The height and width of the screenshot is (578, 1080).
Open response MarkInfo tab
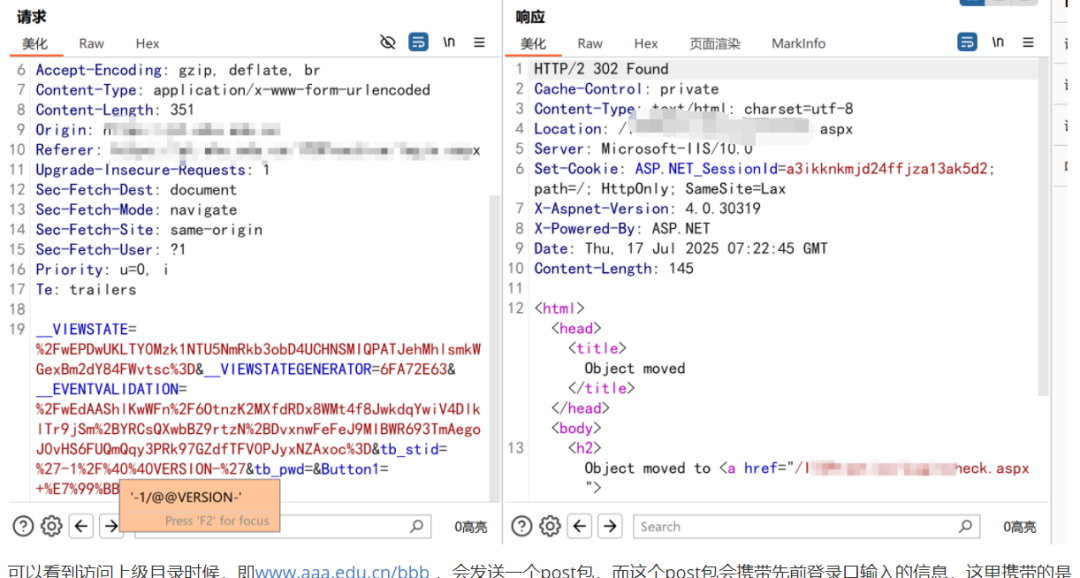pos(798,43)
